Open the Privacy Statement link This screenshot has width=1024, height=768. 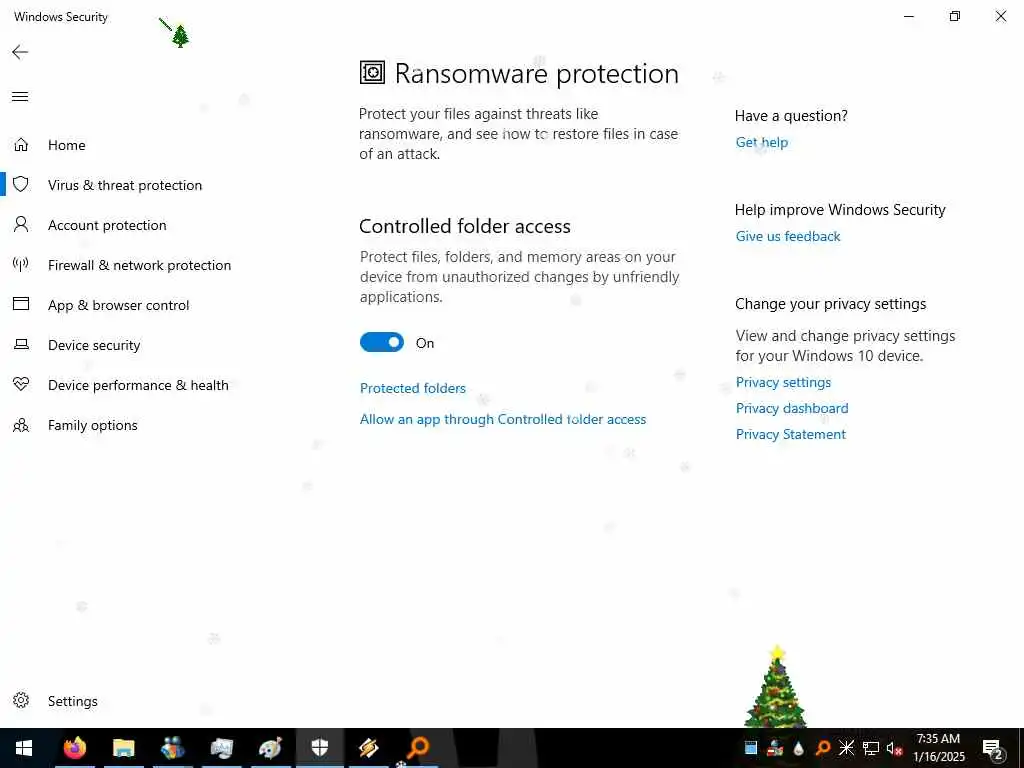(x=790, y=434)
